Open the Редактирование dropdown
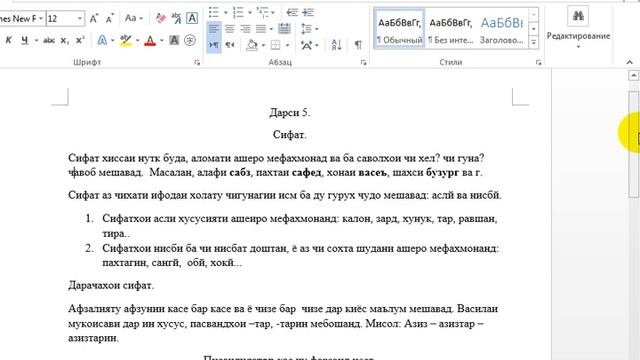 pos(578,40)
